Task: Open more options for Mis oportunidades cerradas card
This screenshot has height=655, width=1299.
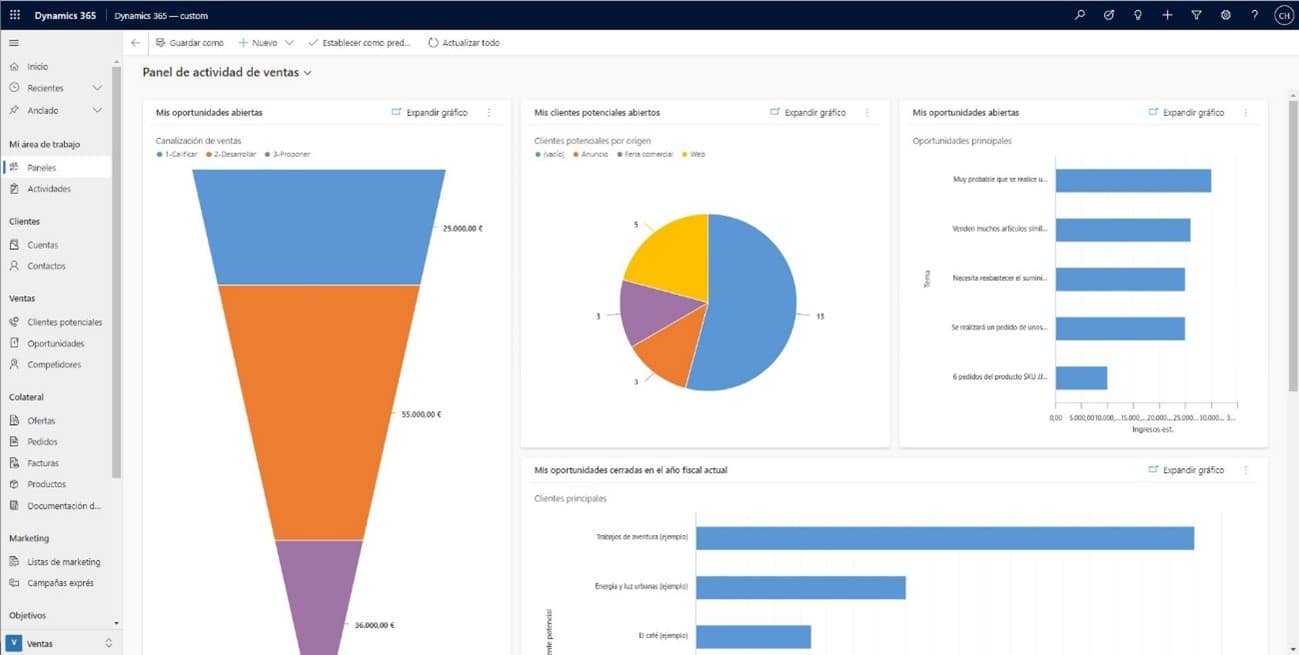Action: point(1246,470)
